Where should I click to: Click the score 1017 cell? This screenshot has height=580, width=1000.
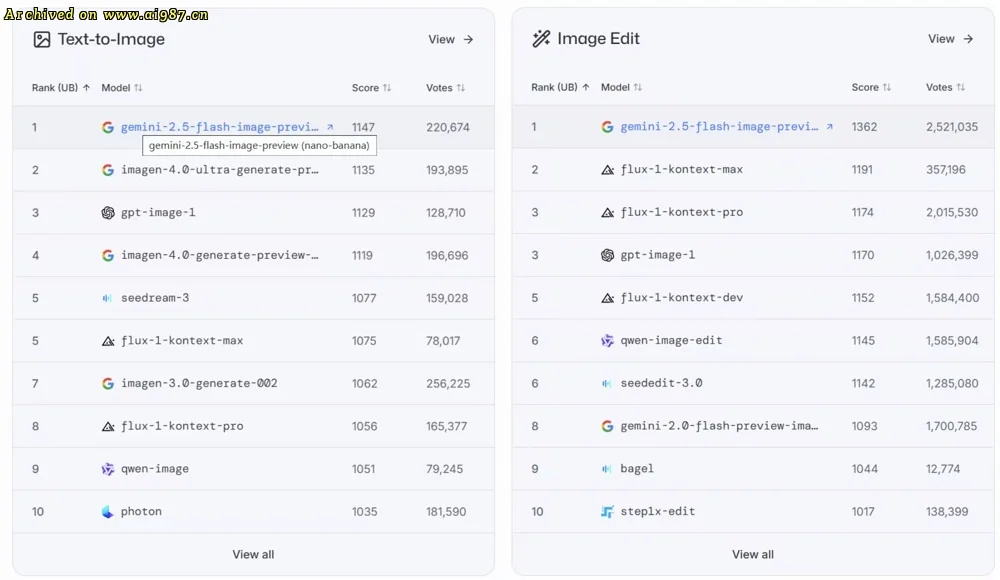click(862, 512)
